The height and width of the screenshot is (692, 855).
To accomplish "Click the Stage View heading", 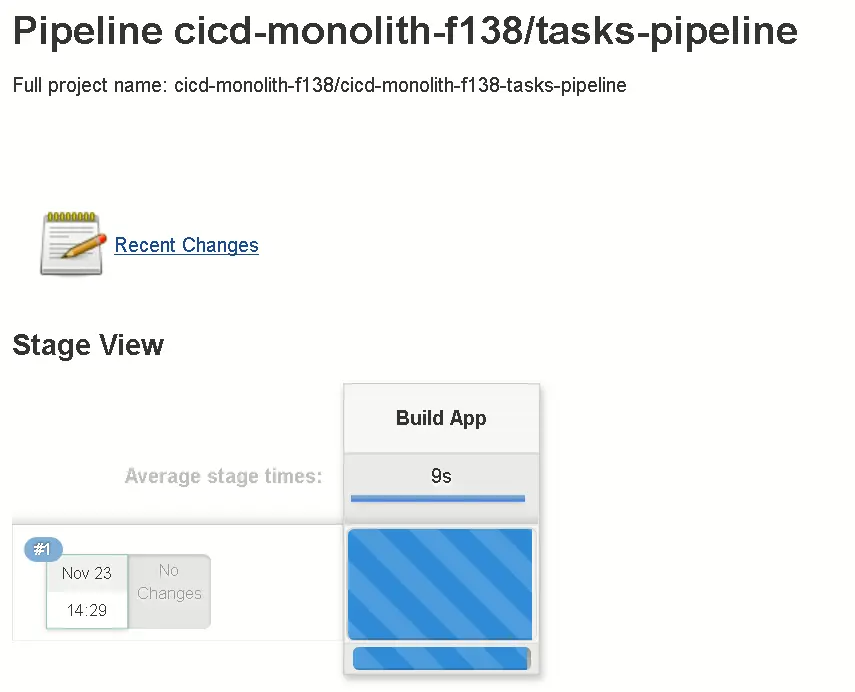I will 88,345.
